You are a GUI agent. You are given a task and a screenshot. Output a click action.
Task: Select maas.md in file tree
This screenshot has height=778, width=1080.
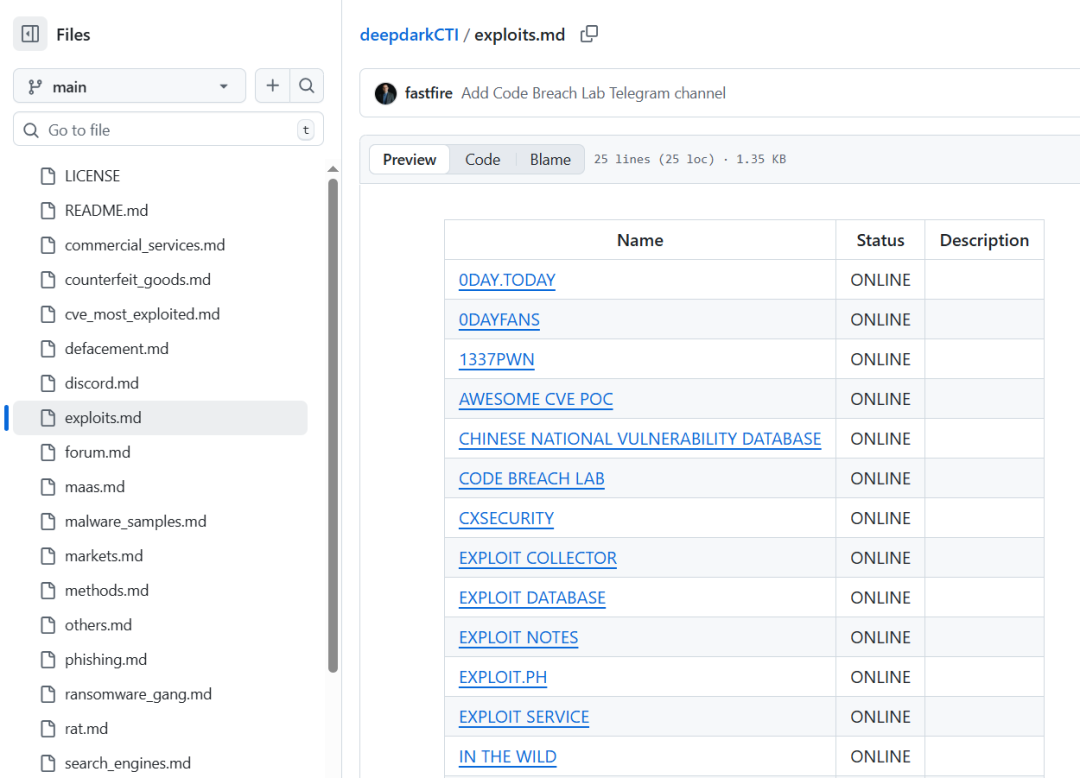pyautogui.click(x=160, y=487)
